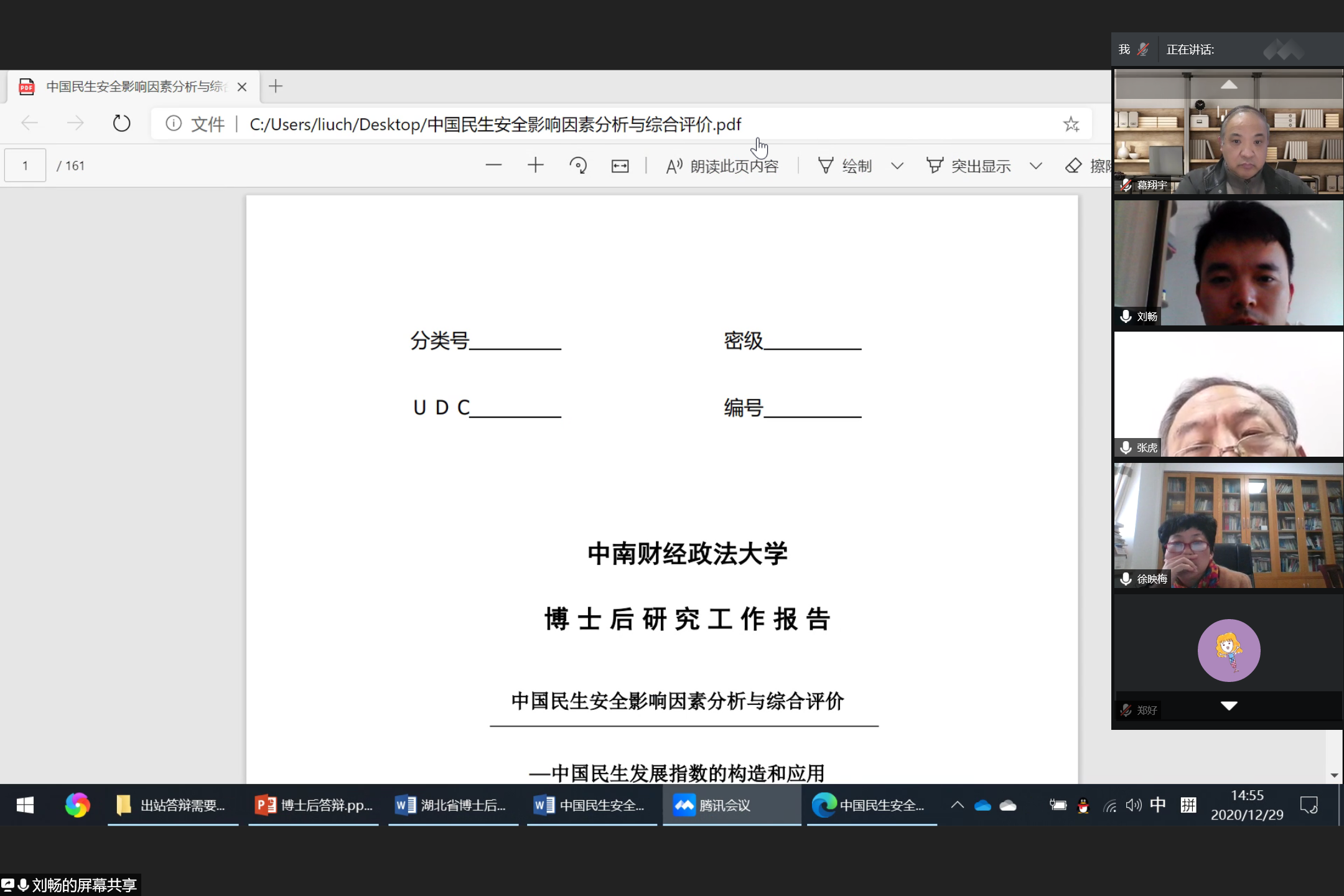Click 朗读此页内容 read aloud button

click(x=722, y=166)
